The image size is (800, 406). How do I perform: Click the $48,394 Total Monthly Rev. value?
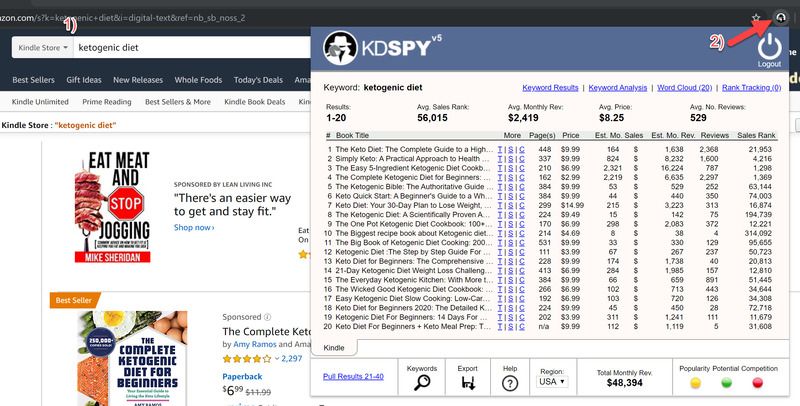(x=624, y=383)
